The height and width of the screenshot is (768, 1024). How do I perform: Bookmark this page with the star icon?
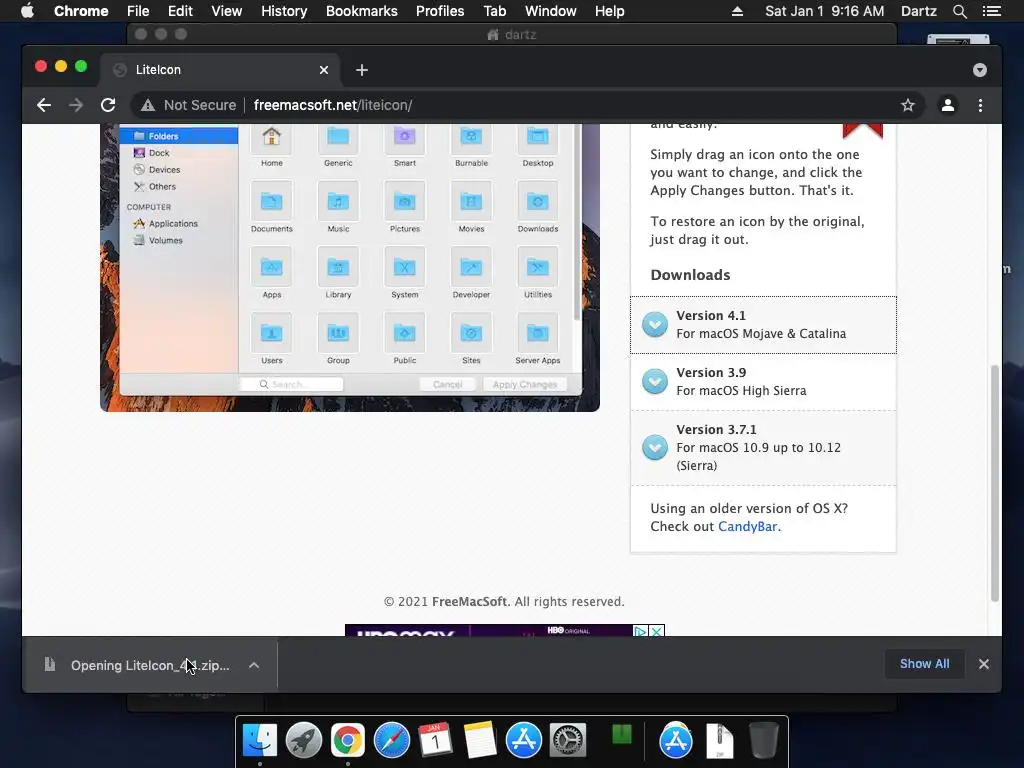tap(908, 105)
